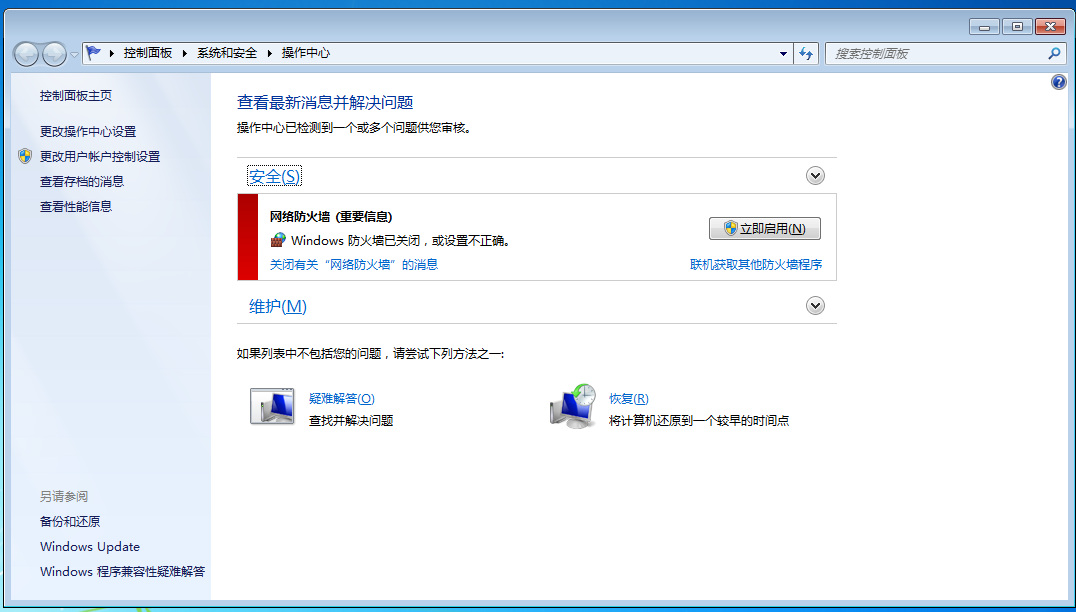Image resolution: width=1076 pixels, height=612 pixels.
Task: Click the 安全(S) section heading
Action: point(274,176)
